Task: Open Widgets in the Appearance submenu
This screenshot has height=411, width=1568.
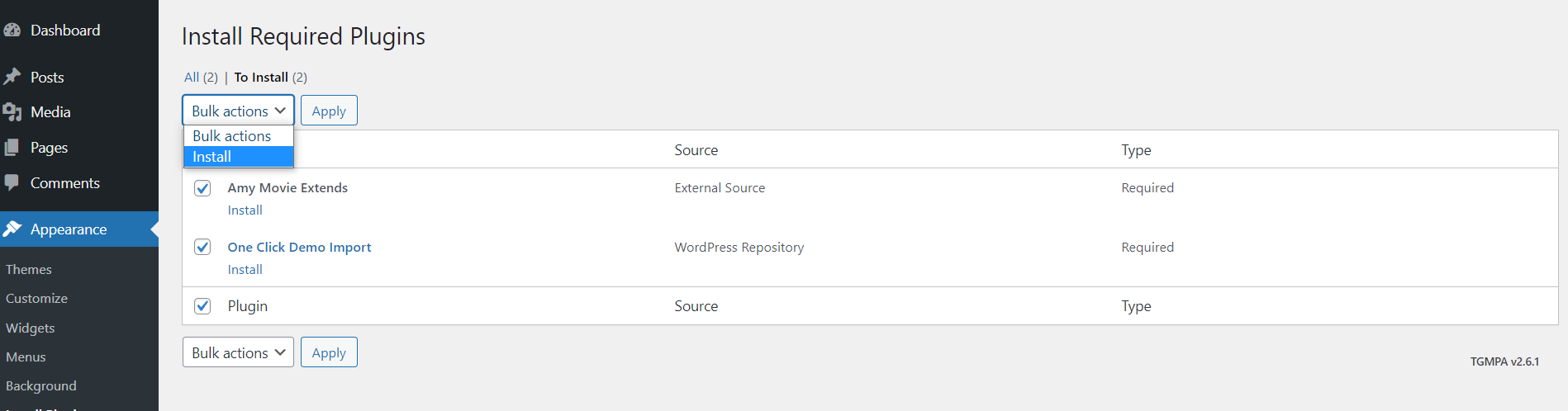Action: 31,328
